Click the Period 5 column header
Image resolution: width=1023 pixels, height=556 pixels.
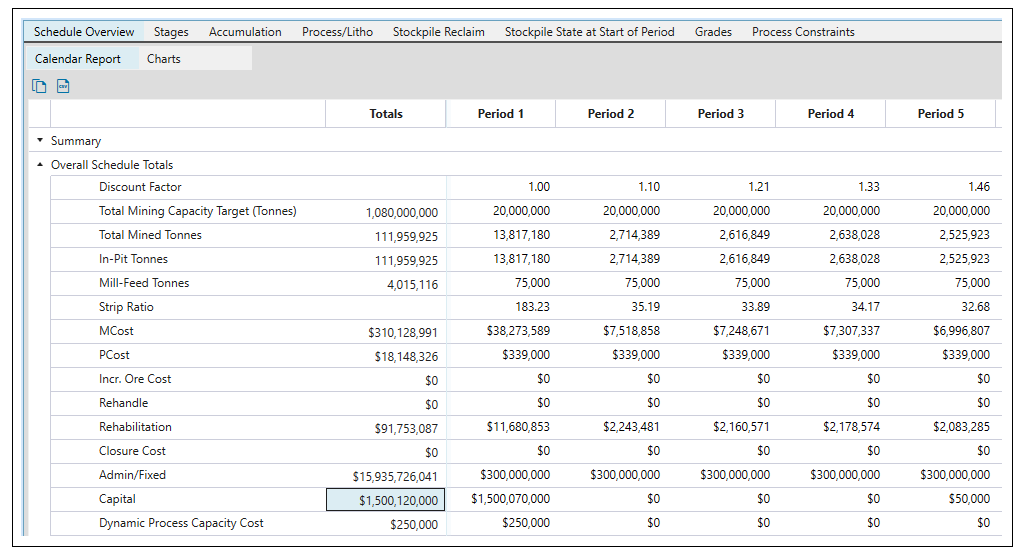coord(940,114)
